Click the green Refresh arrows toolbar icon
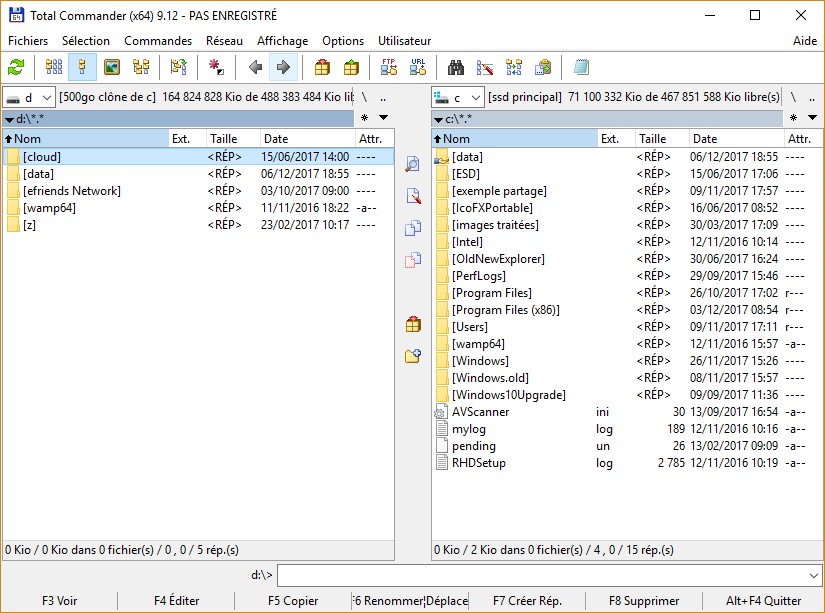The width and height of the screenshot is (825, 613). (16, 67)
